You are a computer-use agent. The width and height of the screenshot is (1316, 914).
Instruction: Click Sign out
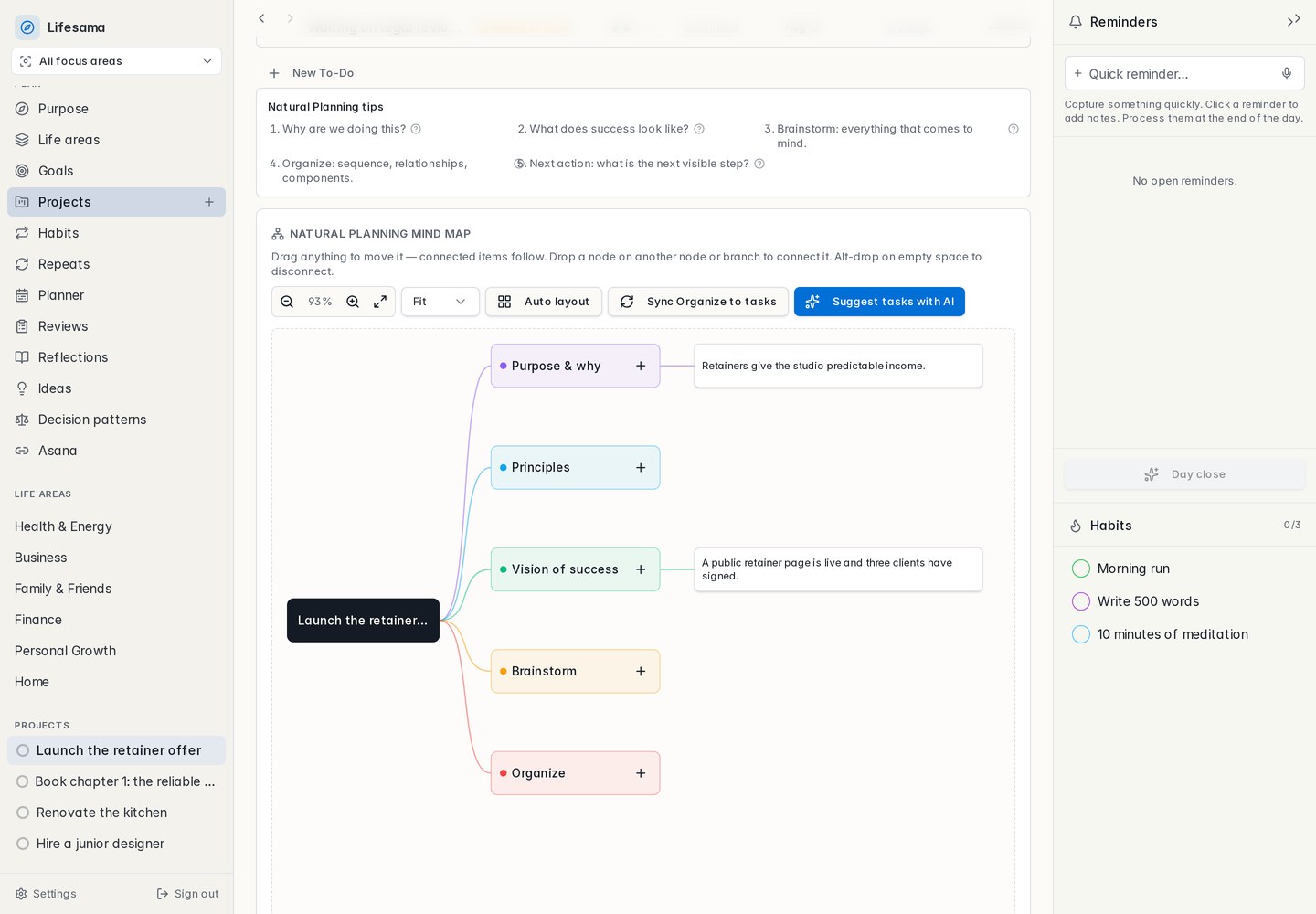pyautogui.click(x=187, y=894)
